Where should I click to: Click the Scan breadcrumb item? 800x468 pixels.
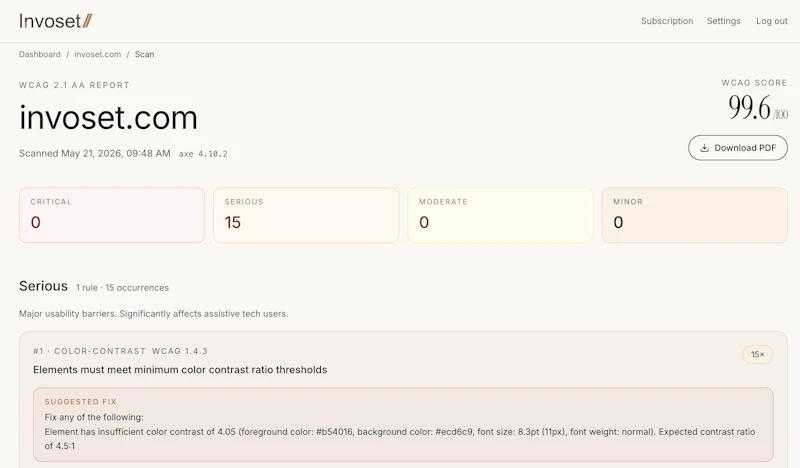[x=144, y=54]
